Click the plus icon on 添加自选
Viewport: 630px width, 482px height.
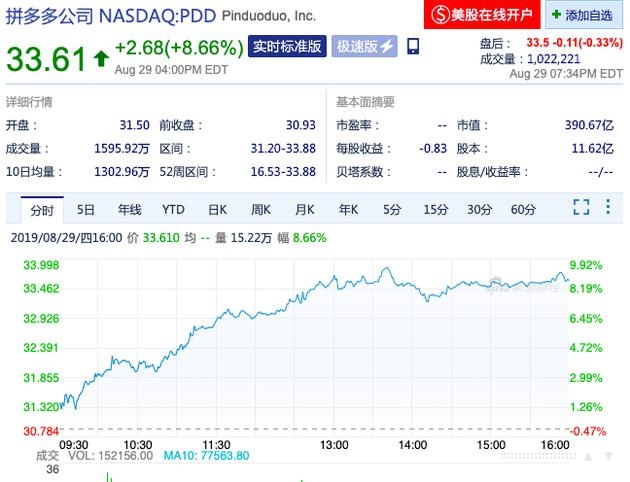pos(555,16)
